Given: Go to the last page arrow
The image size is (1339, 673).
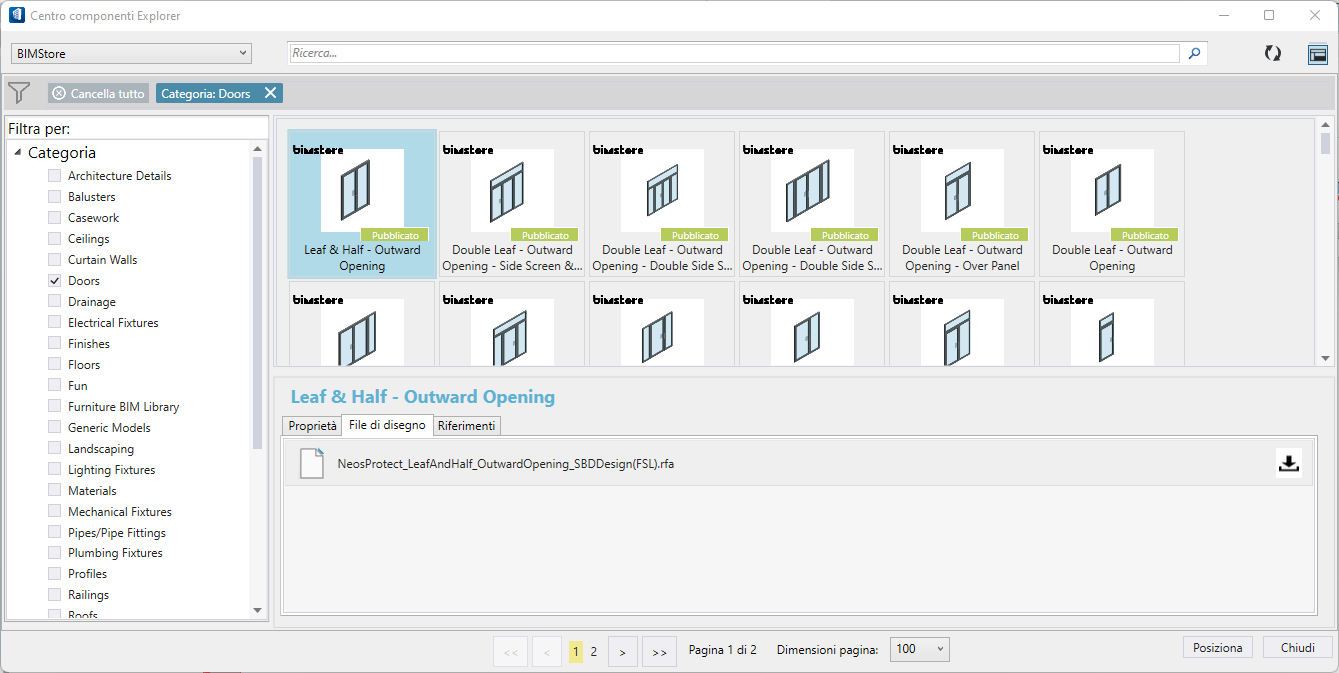Looking at the screenshot, I should click(659, 652).
